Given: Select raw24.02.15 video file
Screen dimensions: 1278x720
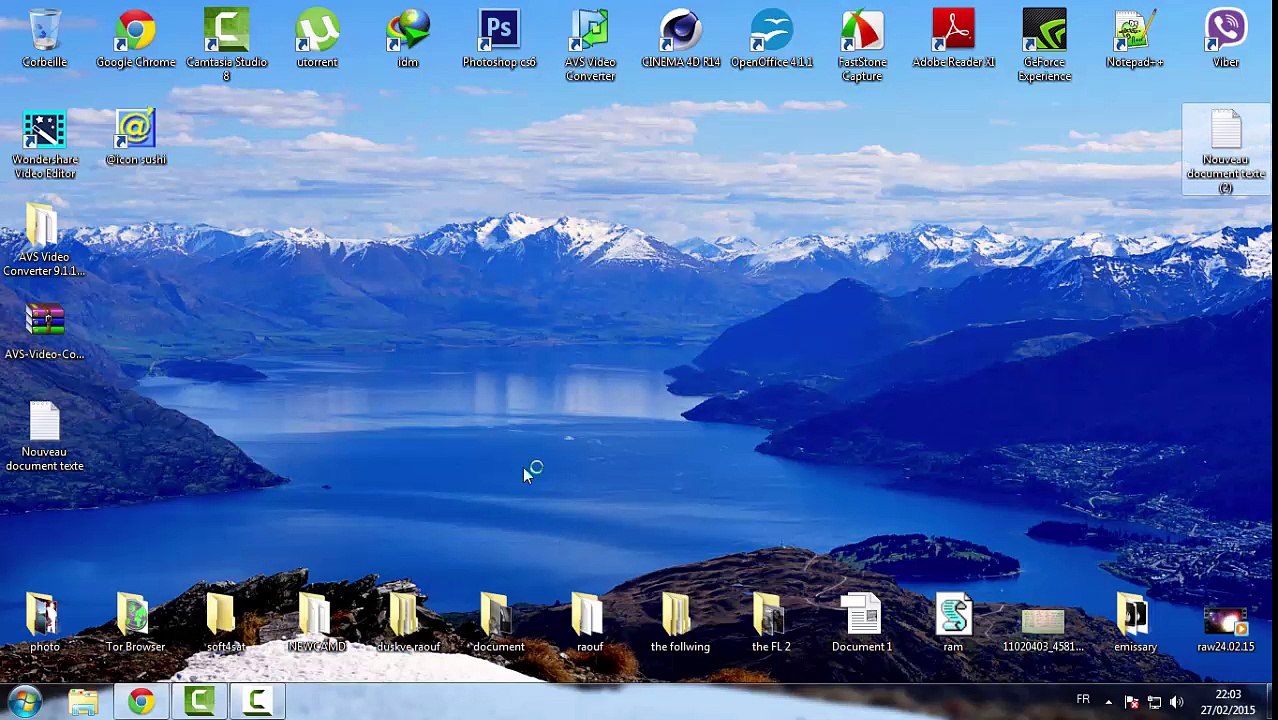Looking at the screenshot, I should [1226, 630].
